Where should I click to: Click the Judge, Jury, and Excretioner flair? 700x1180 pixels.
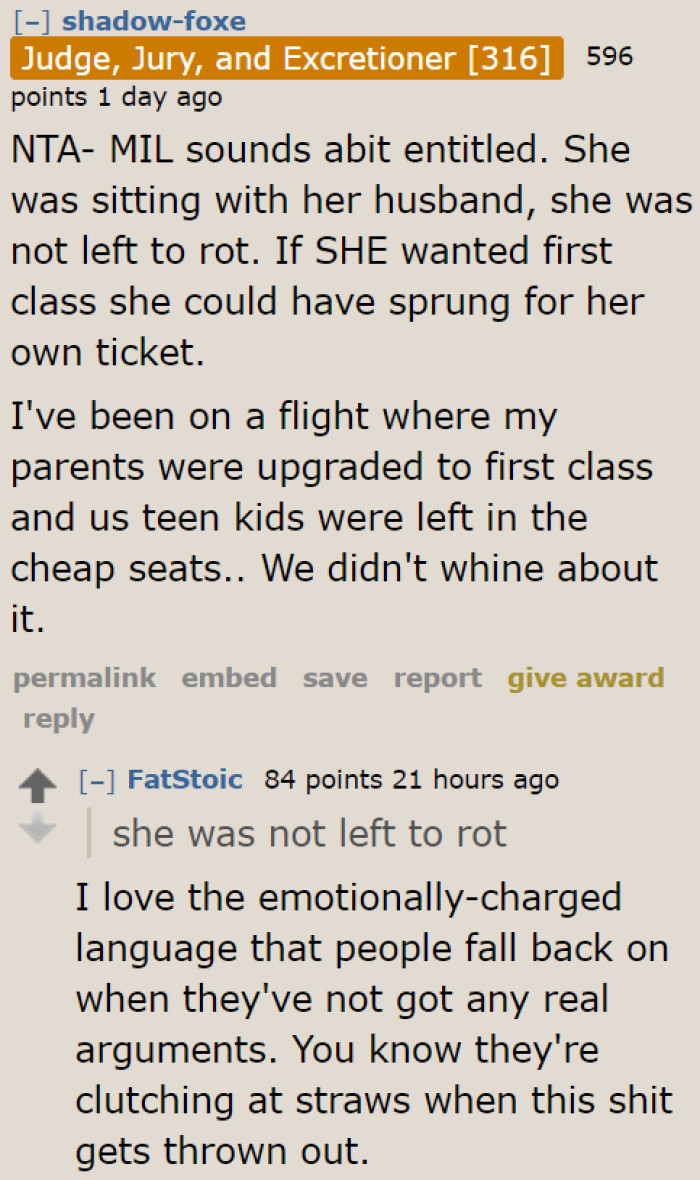(x=281, y=58)
